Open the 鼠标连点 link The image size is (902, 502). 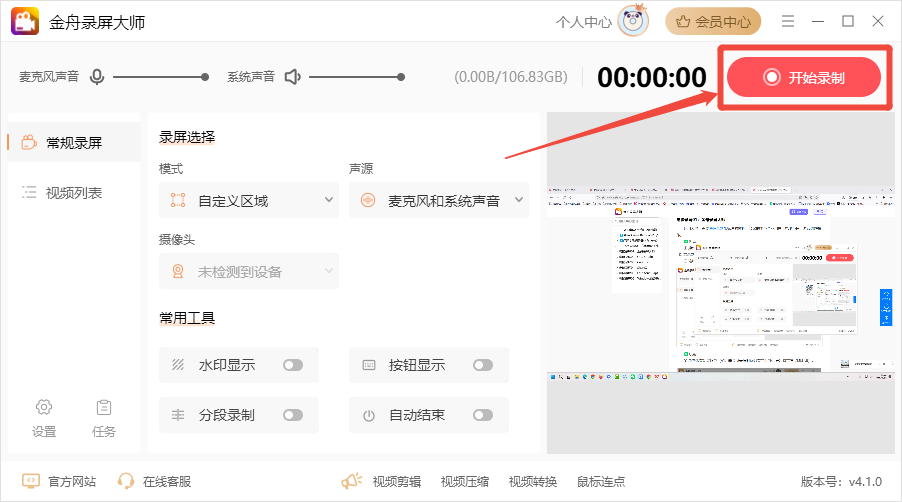(x=601, y=481)
